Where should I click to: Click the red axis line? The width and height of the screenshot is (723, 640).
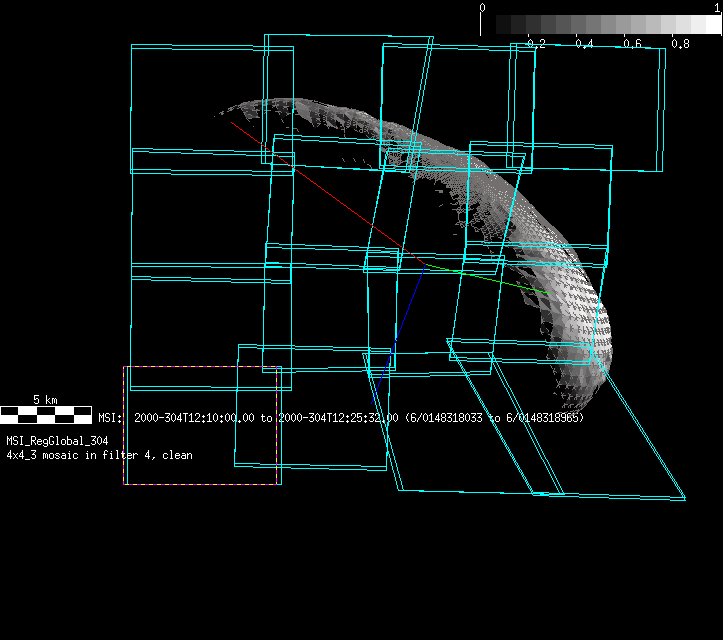pos(320,188)
